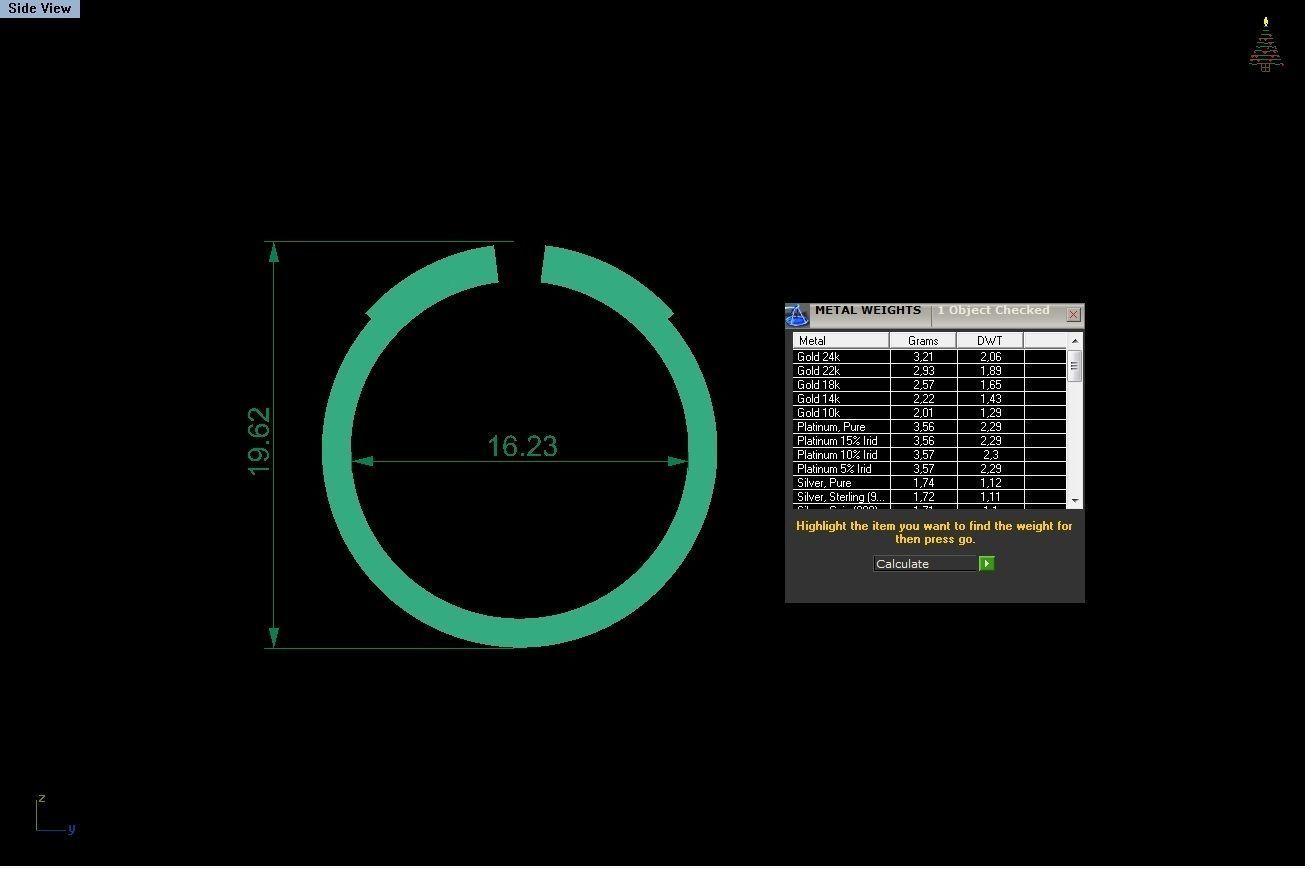Select the Platinum 5% Irid row
Image resolution: width=1310 pixels, height=870 pixels.
pyautogui.click(x=930, y=469)
